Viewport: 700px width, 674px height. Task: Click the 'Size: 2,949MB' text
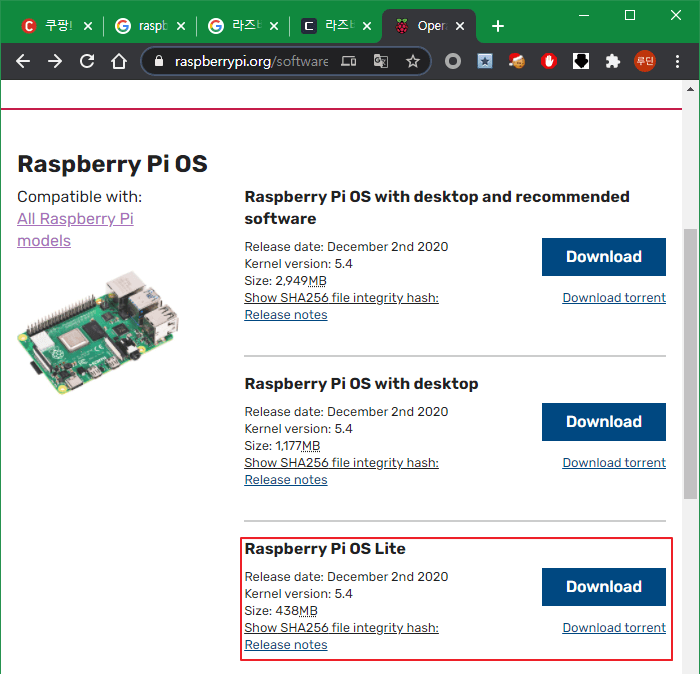(x=285, y=281)
